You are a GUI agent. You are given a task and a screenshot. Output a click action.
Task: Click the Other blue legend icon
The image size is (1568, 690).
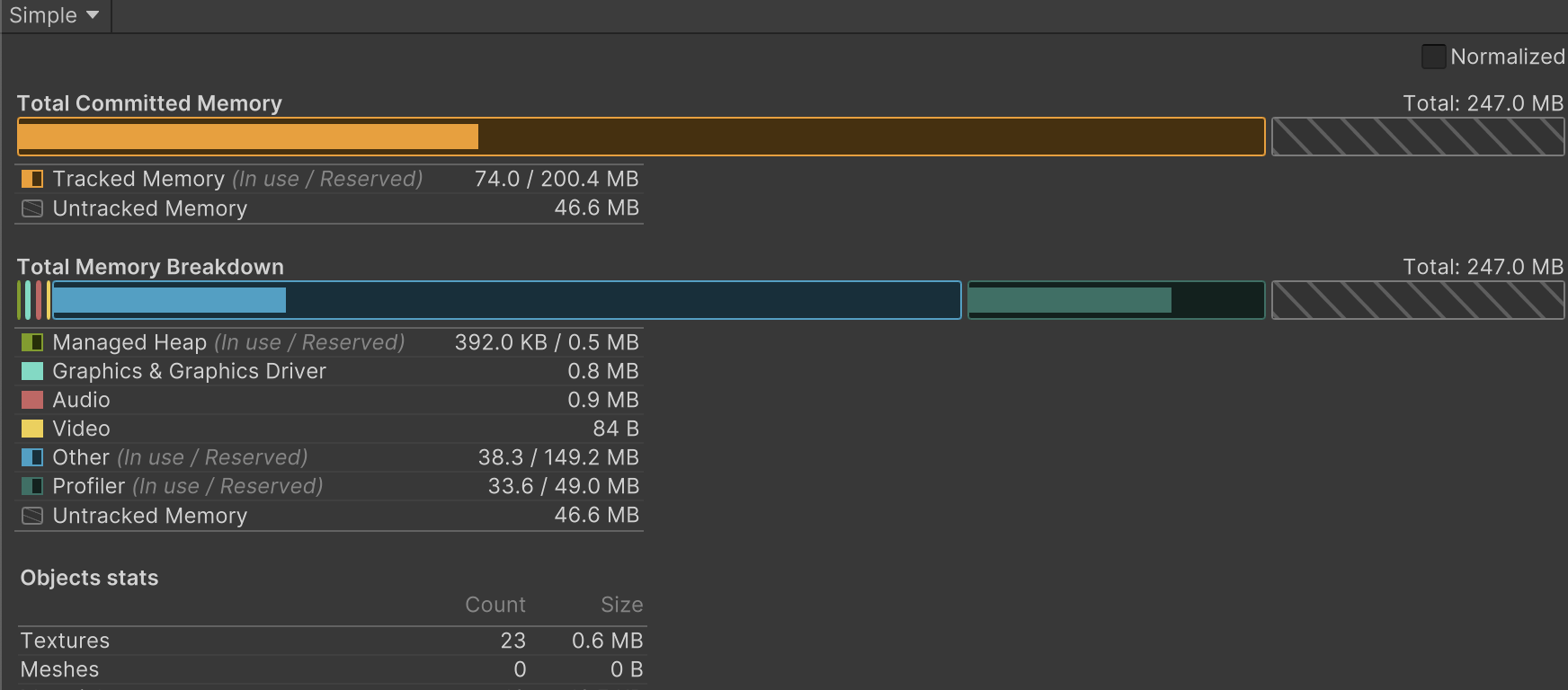[32, 457]
